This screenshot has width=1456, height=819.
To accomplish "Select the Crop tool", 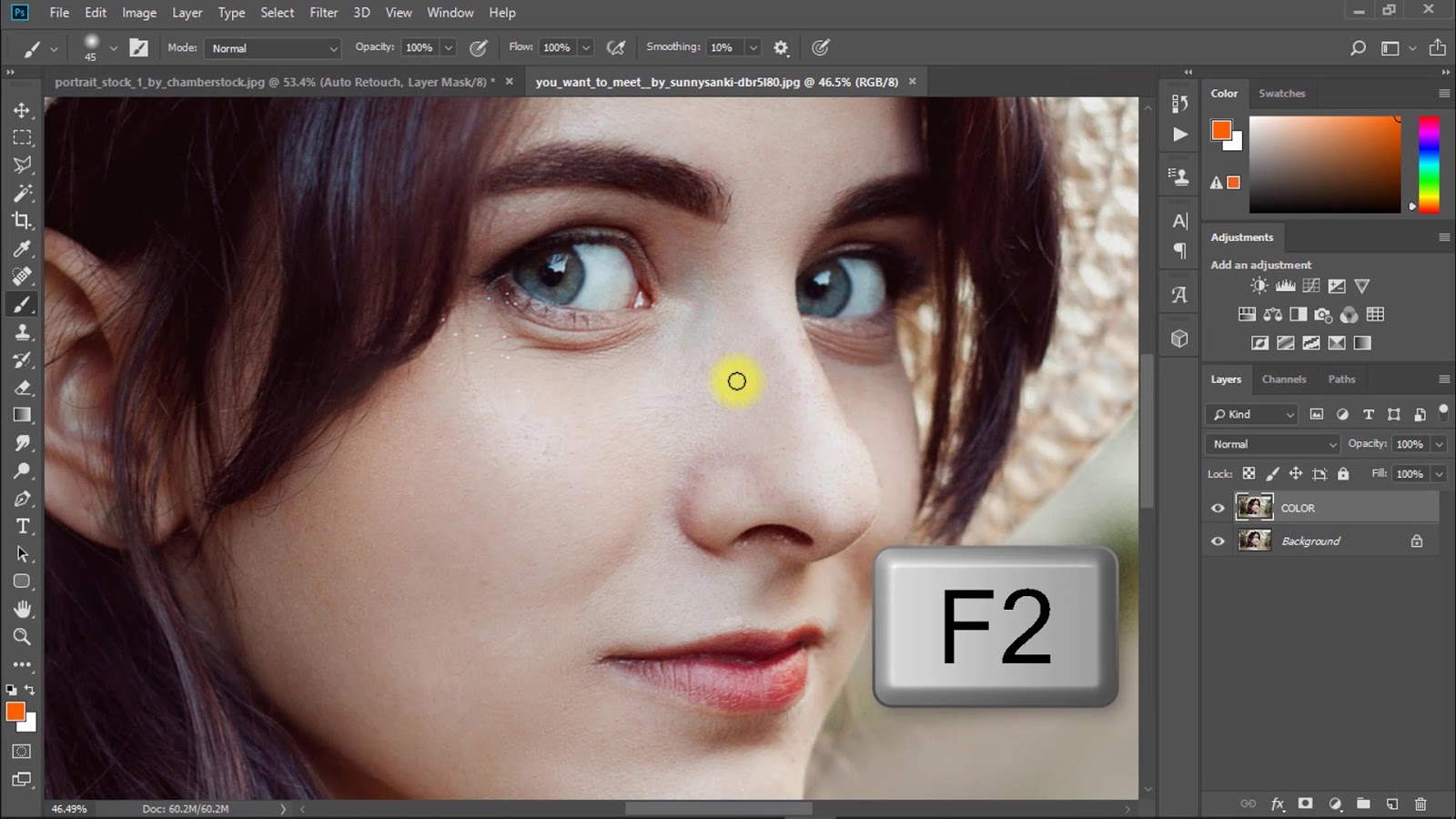I will (22, 220).
